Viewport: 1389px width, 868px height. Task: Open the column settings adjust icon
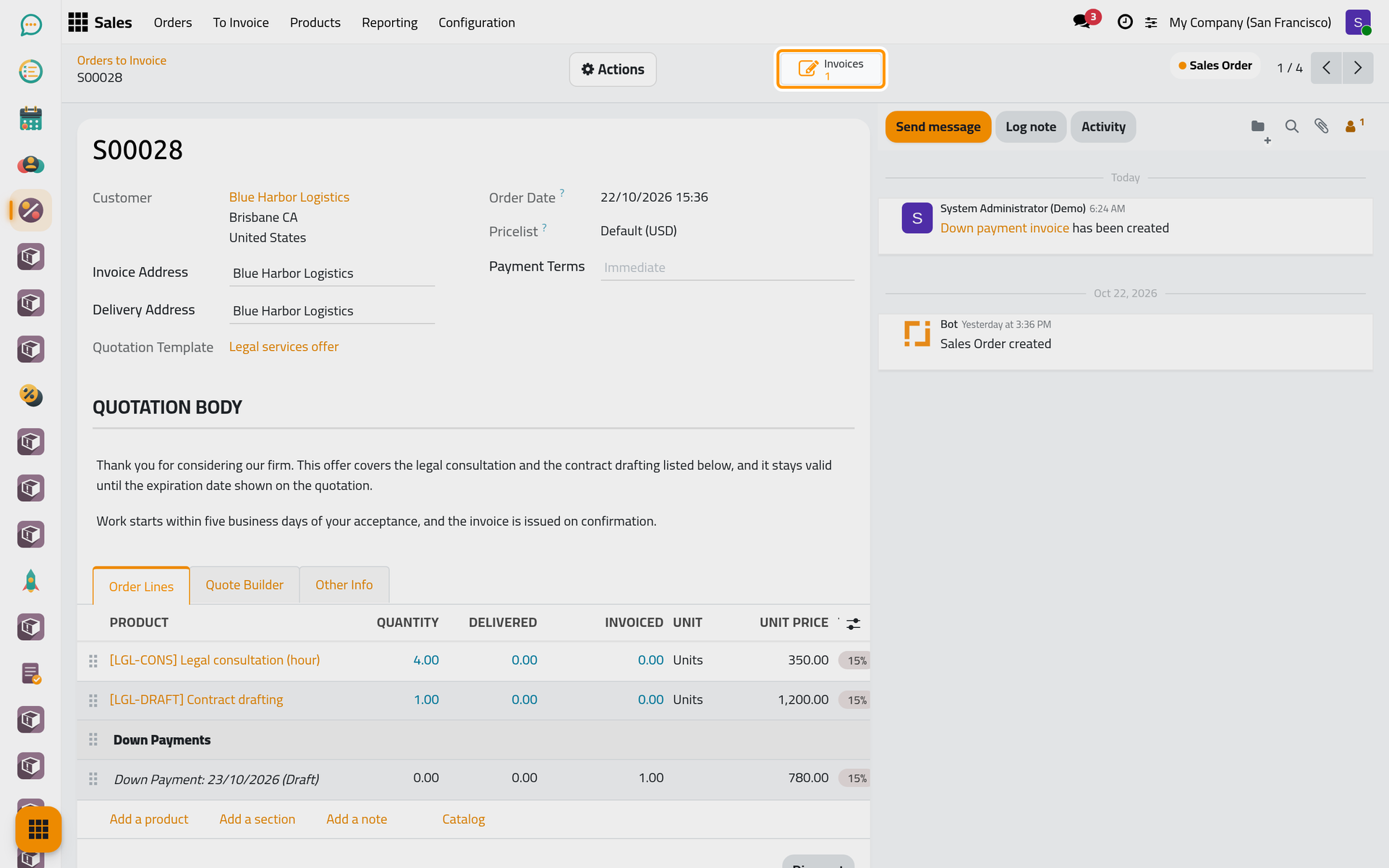click(854, 624)
